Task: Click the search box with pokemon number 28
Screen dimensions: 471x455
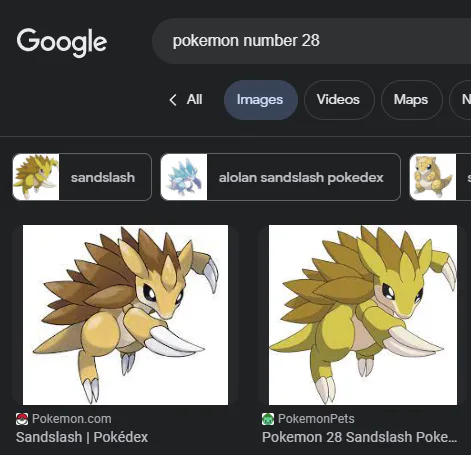Action: pyautogui.click(x=311, y=41)
